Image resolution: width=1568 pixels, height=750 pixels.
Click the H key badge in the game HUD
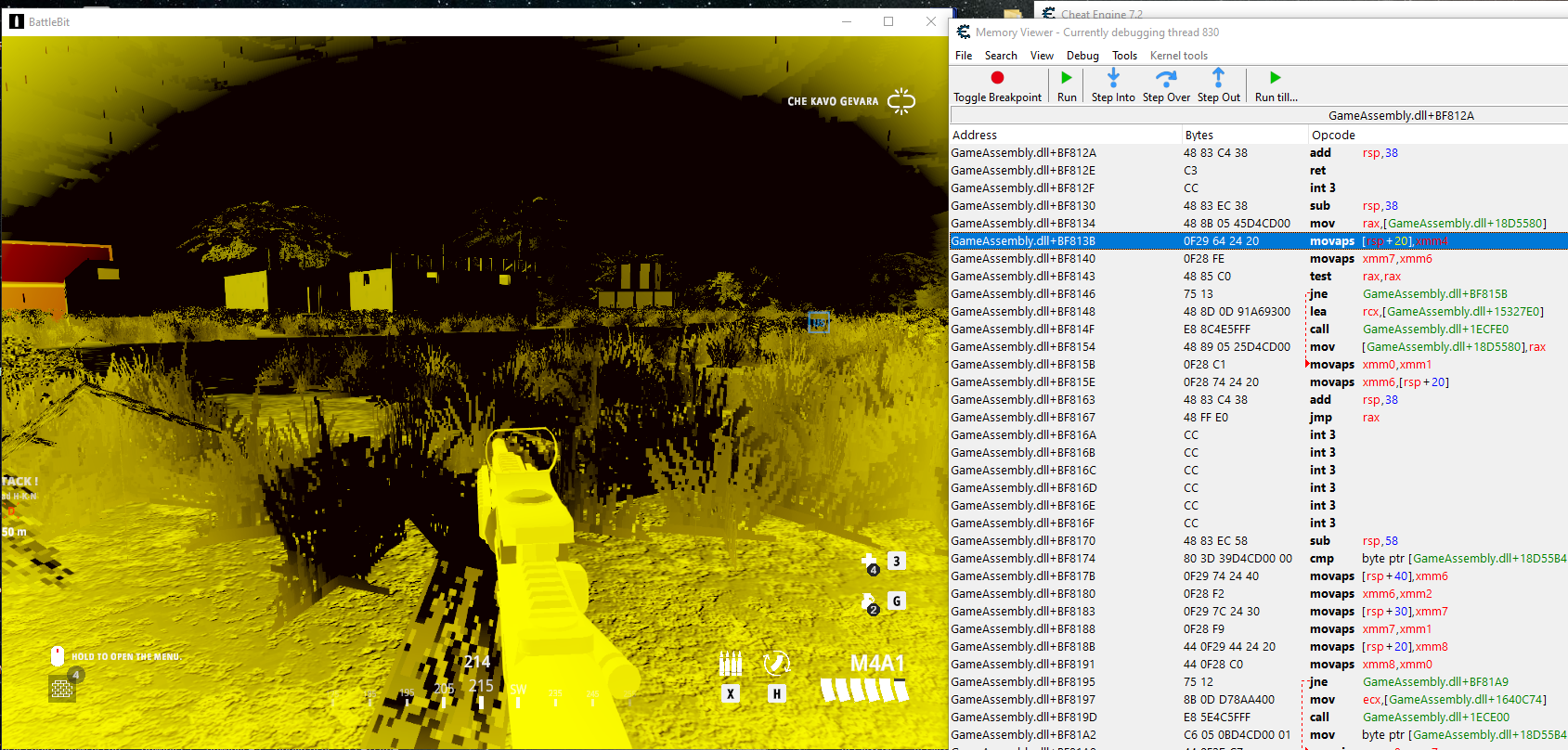point(776,693)
